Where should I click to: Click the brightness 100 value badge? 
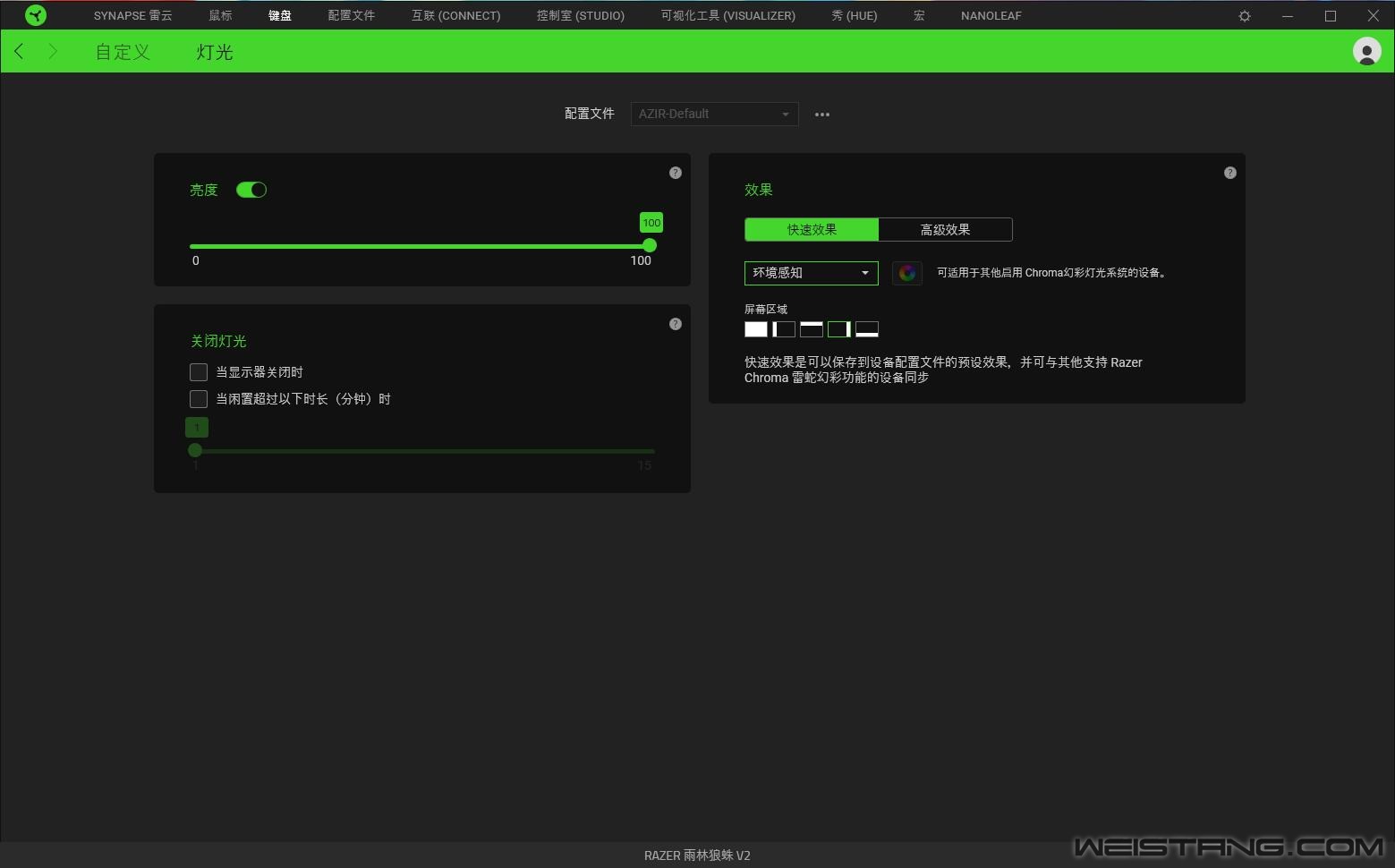651,223
